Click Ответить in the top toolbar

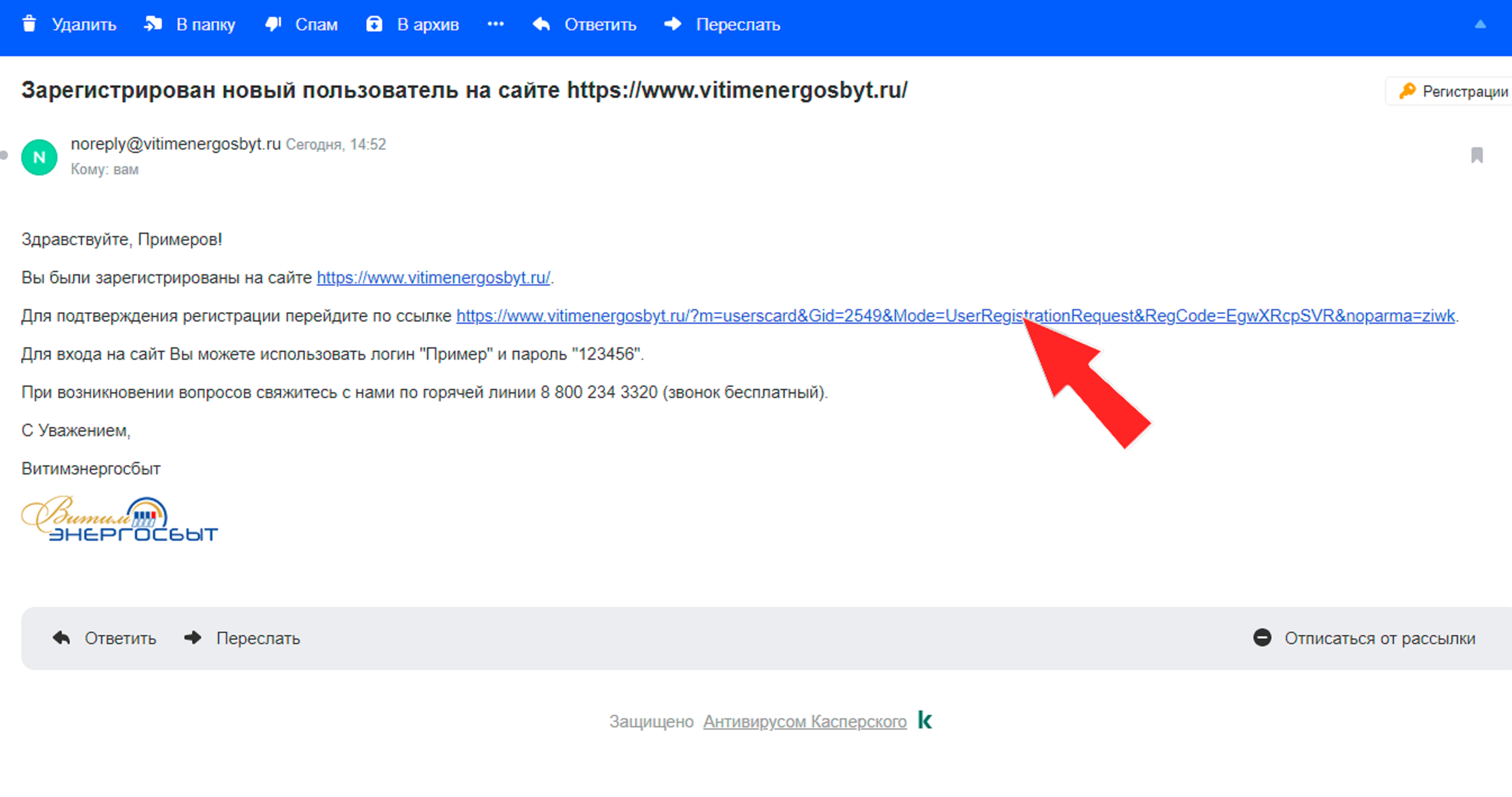tap(600, 25)
